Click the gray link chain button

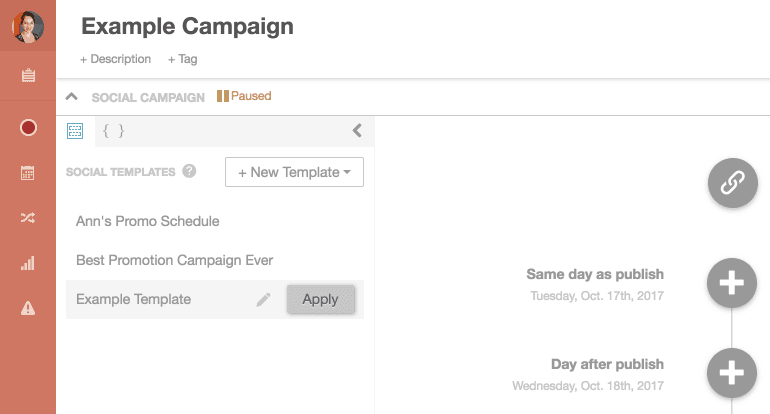click(x=732, y=182)
